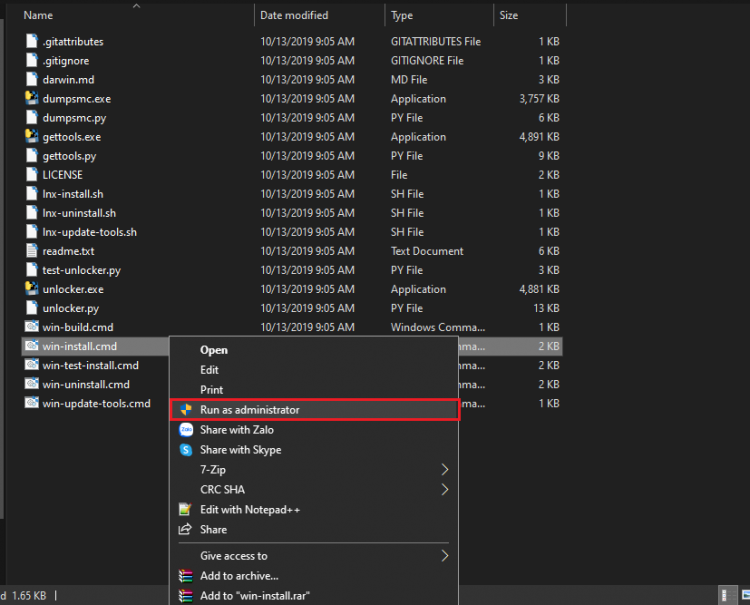Click the 4,891 KB size value
This screenshot has width=750, height=605.
(x=539, y=137)
